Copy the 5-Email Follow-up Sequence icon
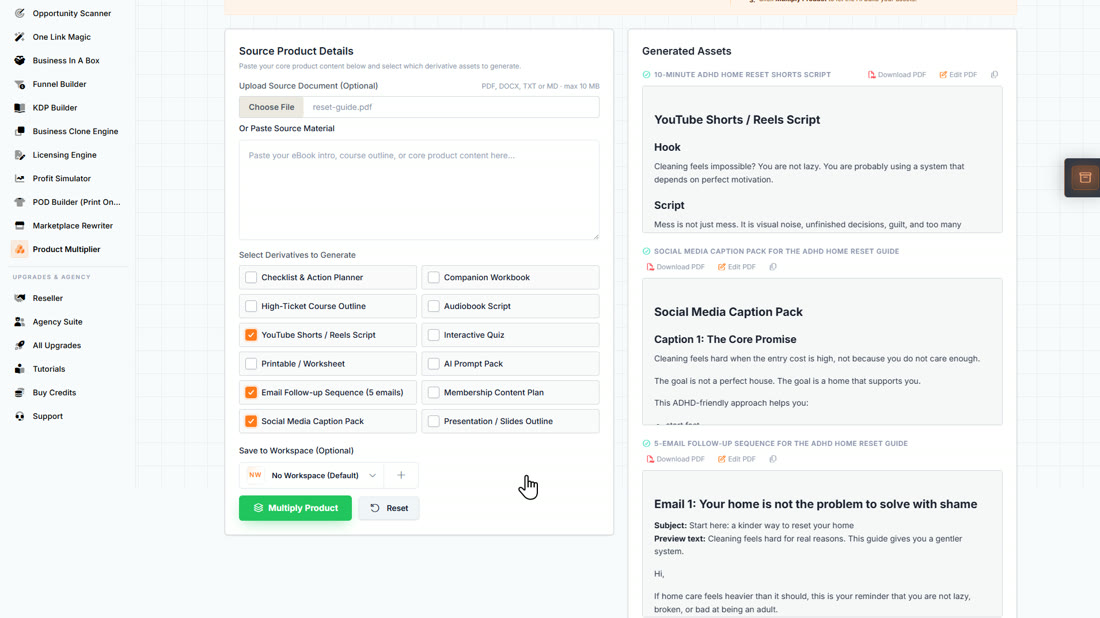The height and width of the screenshot is (618, 1100). 772,459
